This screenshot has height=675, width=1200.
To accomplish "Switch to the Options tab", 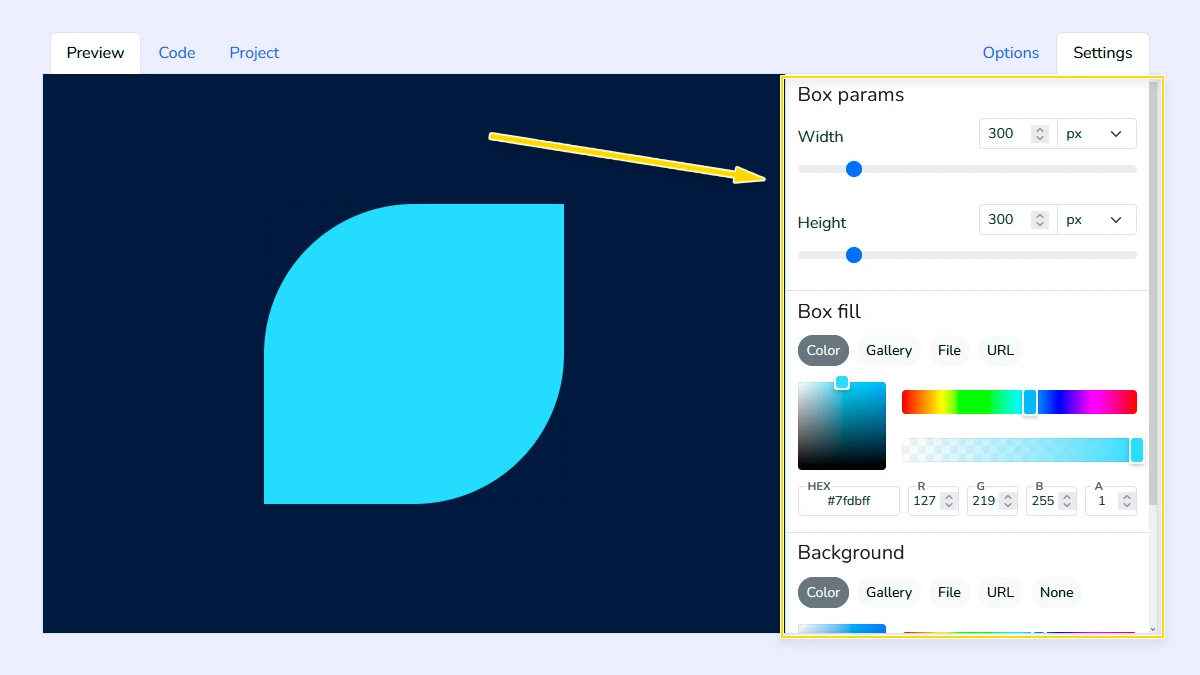I will tap(1010, 52).
